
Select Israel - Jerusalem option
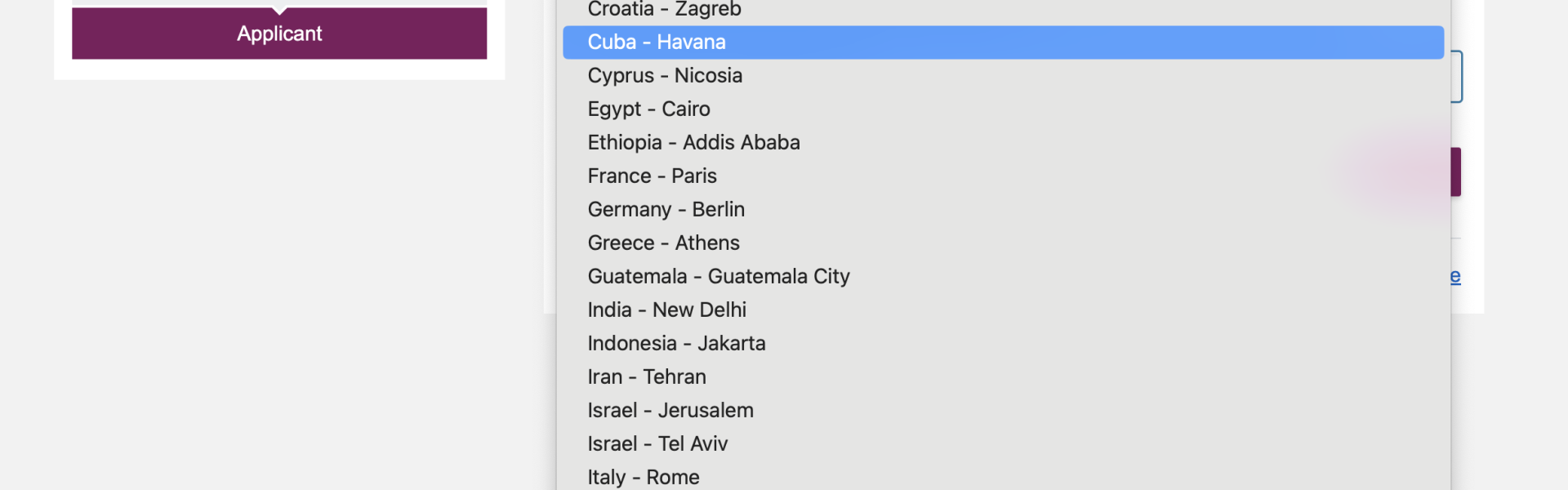pyautogui.click(x=1003, y=411)
